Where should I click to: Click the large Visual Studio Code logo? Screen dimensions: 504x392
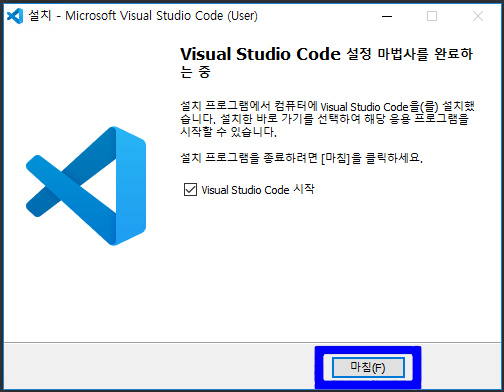click(x=86, y=186)
